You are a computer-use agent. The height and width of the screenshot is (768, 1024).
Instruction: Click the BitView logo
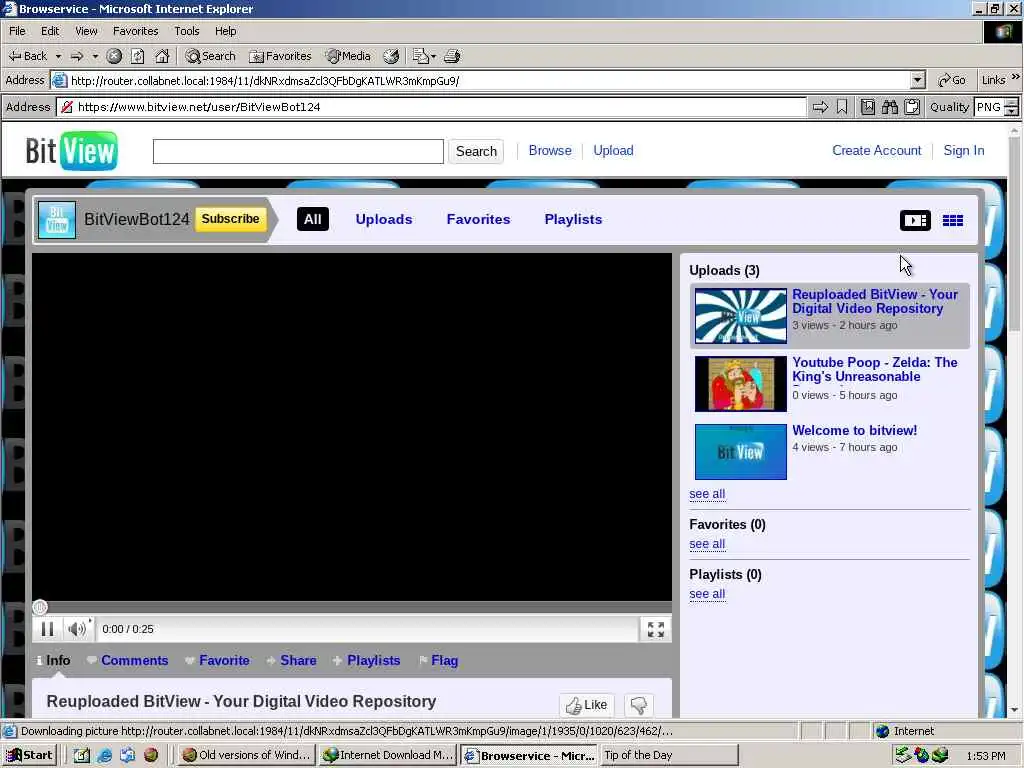[x=71, y=151]
